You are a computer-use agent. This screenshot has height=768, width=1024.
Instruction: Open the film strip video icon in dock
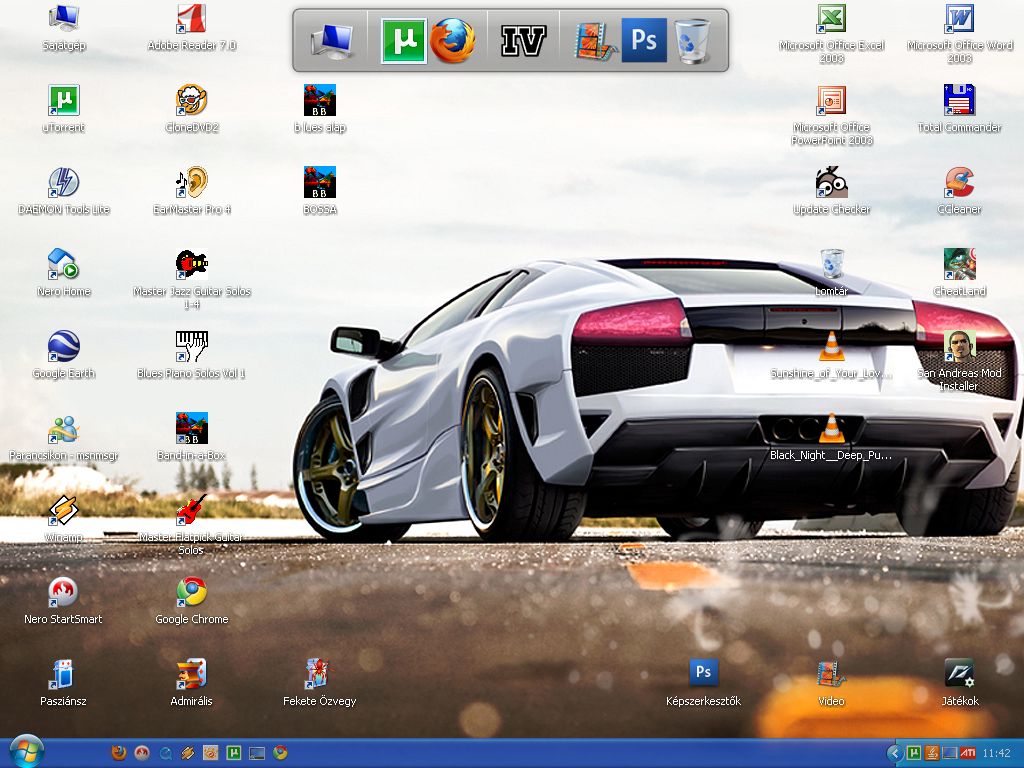pyautogui.click(x=596, y=40)
